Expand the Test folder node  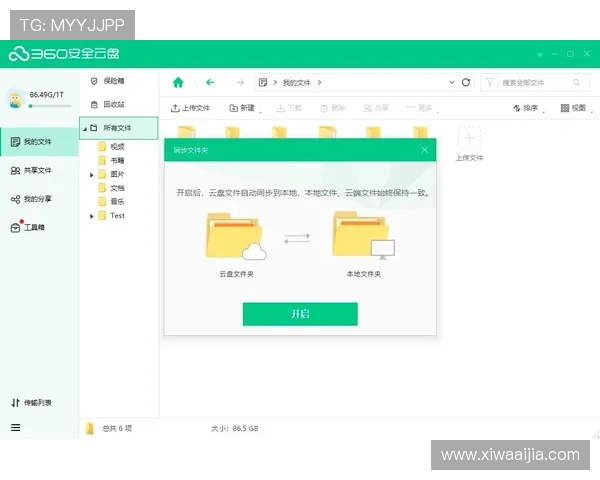91,216
